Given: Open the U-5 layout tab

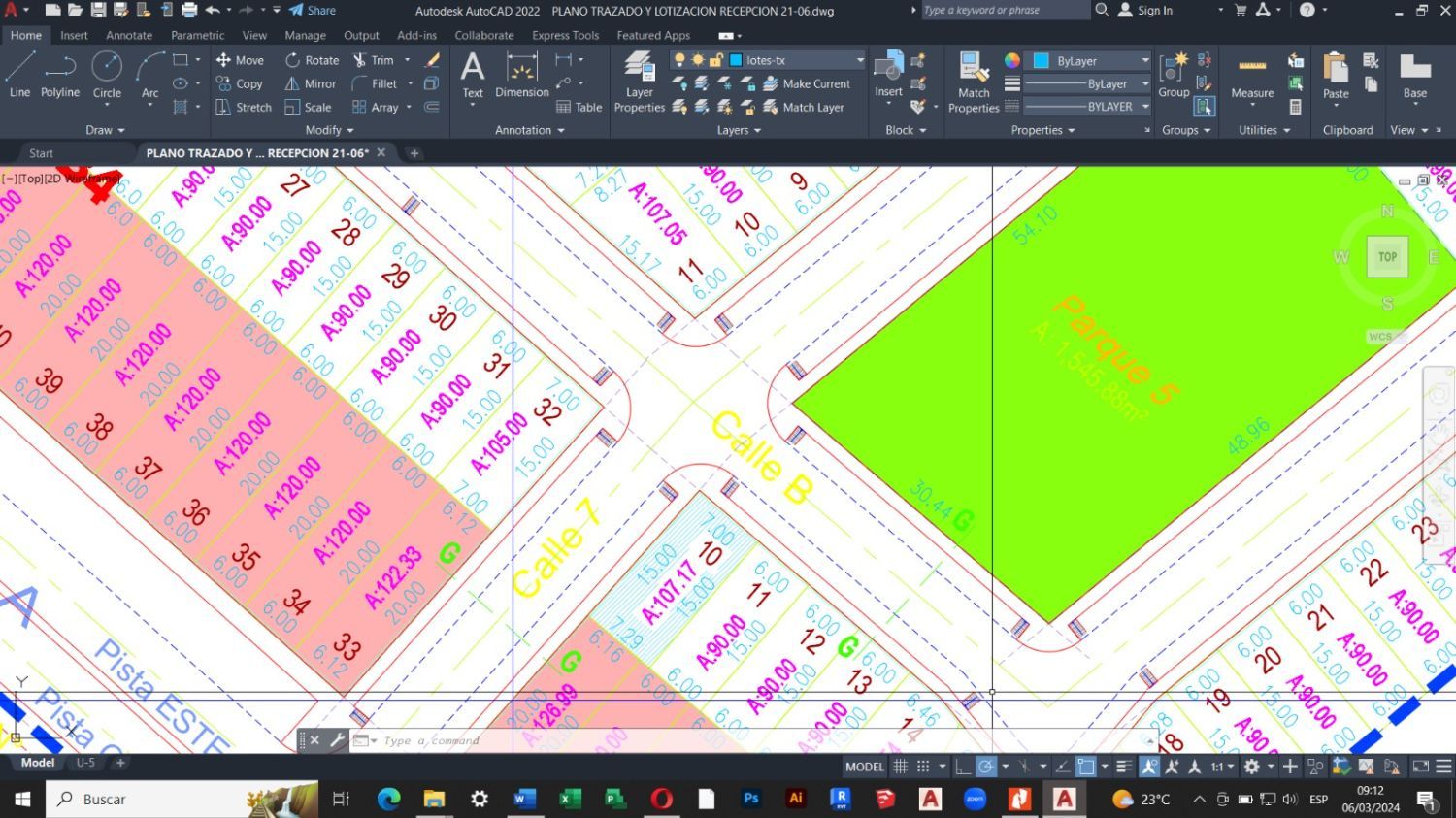Looking at the screenshot, I should [x=85, y=763].
